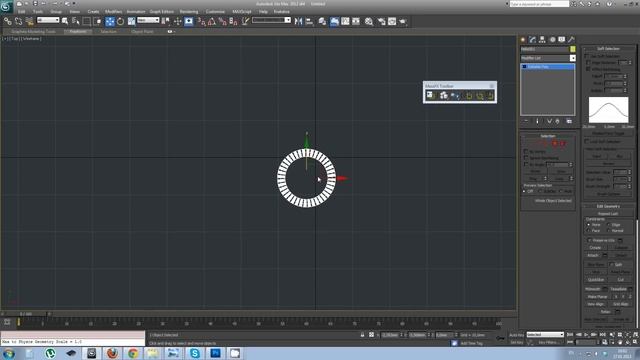The height and width of the screenshot is (360, 640).
Task: Enable Preserve UVs checkbox
Action: tap(589, 240)
